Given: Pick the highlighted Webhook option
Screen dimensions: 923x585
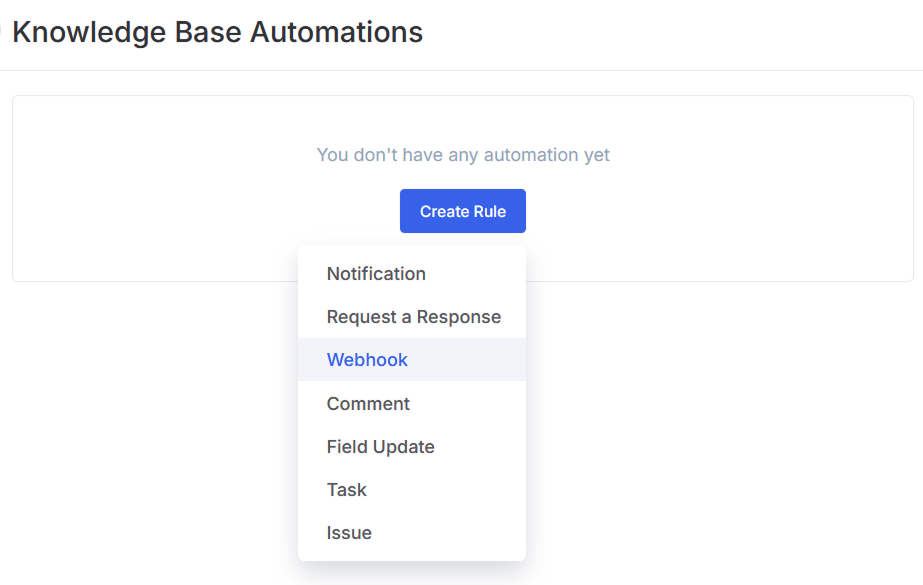Looking at the screenshot, I should pyautogui.click(x=367, y=360).
